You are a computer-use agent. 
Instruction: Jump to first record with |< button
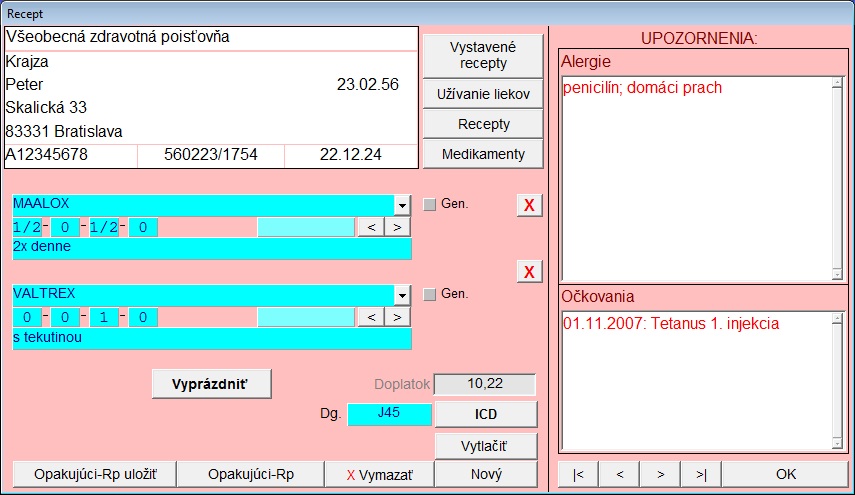tap(579, 474)
